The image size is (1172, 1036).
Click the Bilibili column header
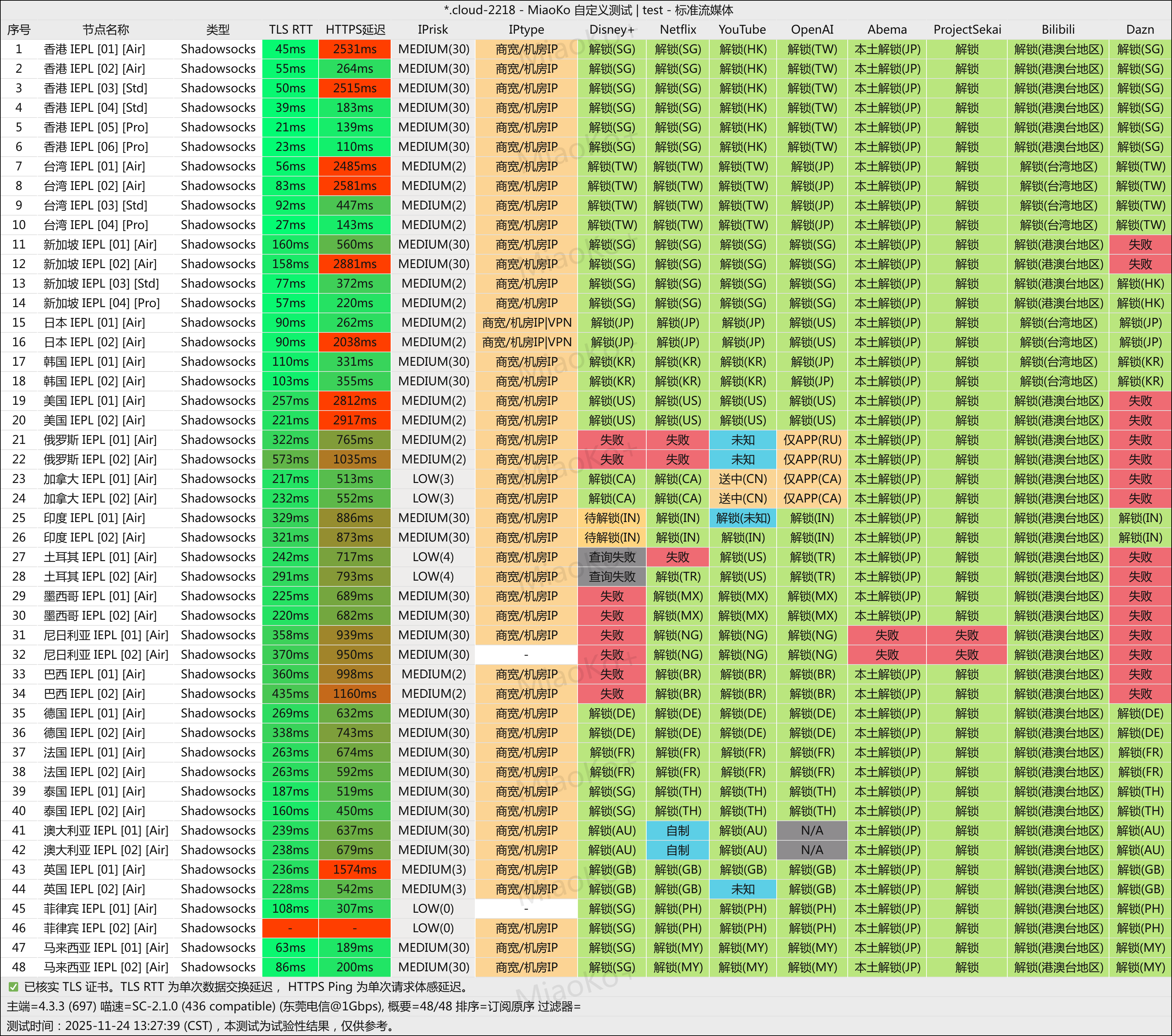(1058, 29)
